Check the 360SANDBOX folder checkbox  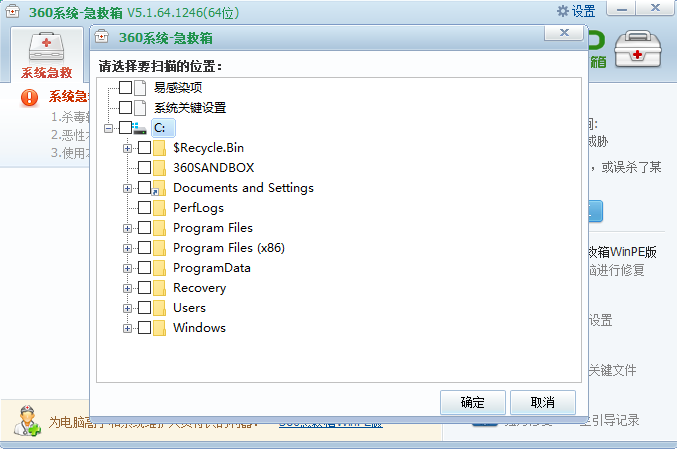[x=145, y=168]
